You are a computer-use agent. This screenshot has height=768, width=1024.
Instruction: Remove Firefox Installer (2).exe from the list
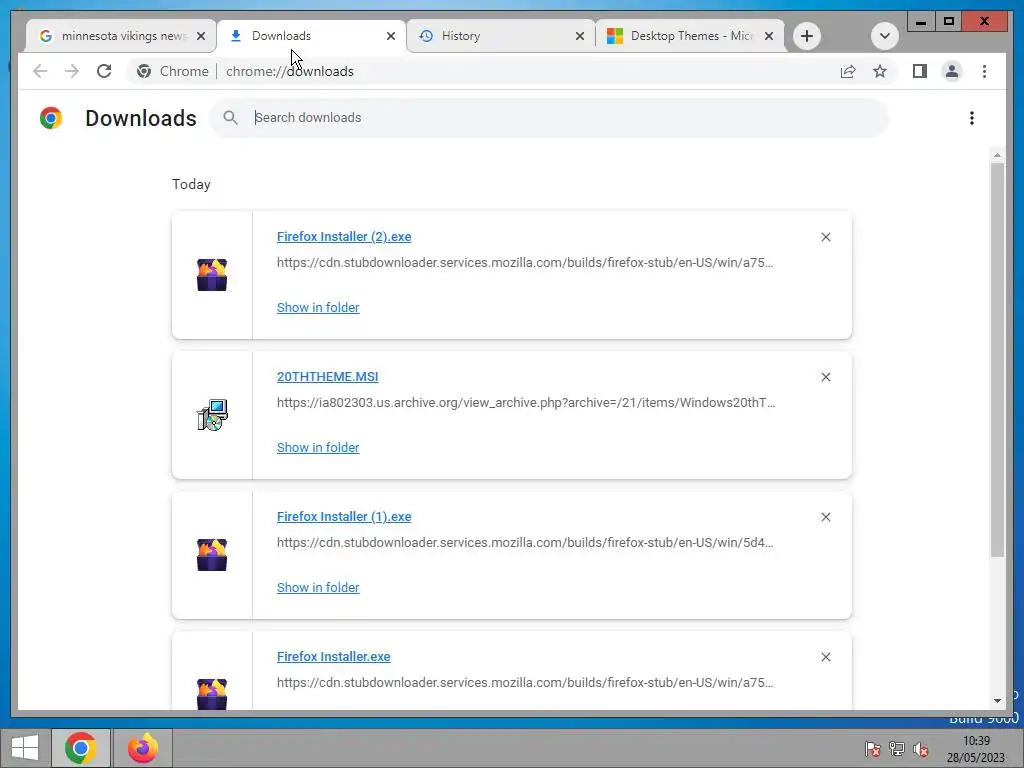pos(825,237)
